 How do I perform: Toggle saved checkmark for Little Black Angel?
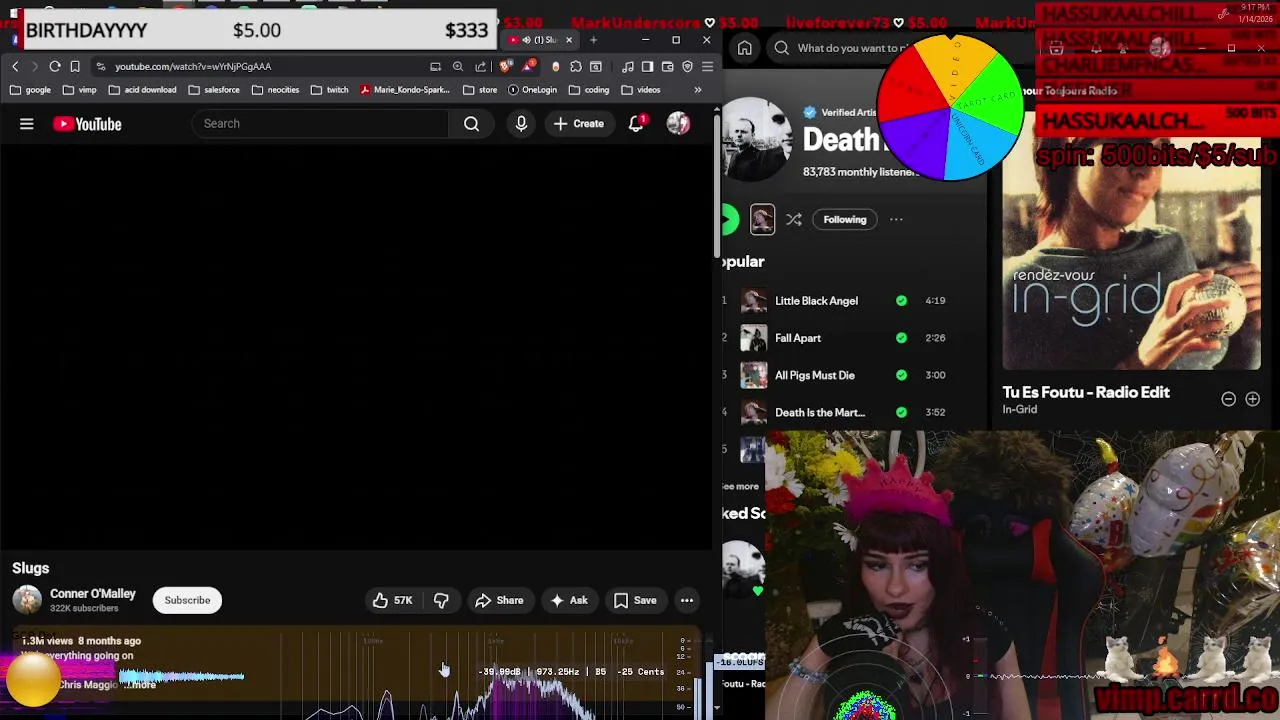(x=902, y=300)
